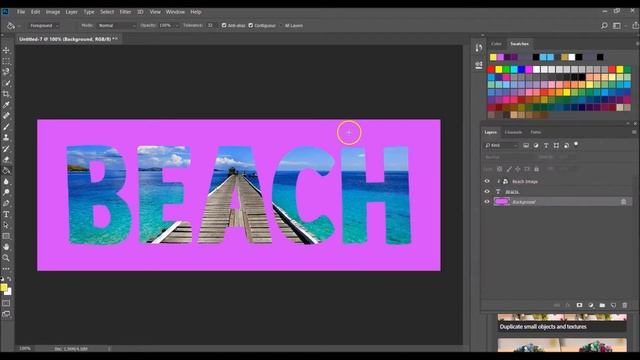640x360 pixels.
Task: Hide the Background layer
Action: click(487, 202)
